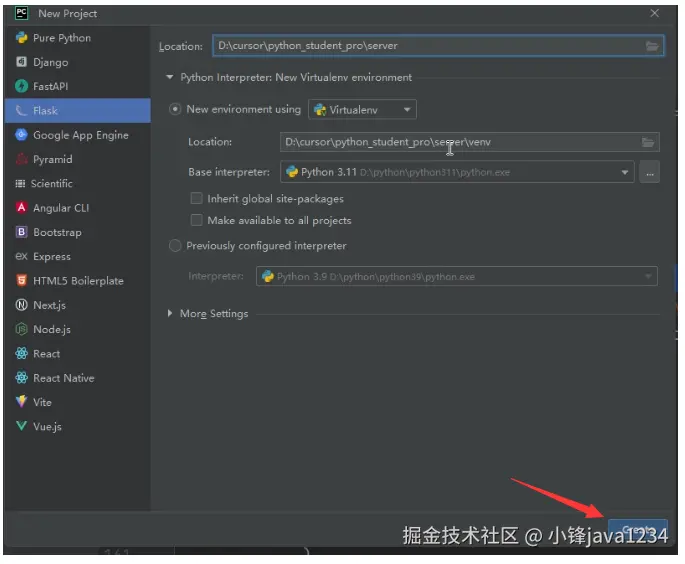Select the Pure Python project type icon
Screen dimensions: 685x564
[21, 38]
